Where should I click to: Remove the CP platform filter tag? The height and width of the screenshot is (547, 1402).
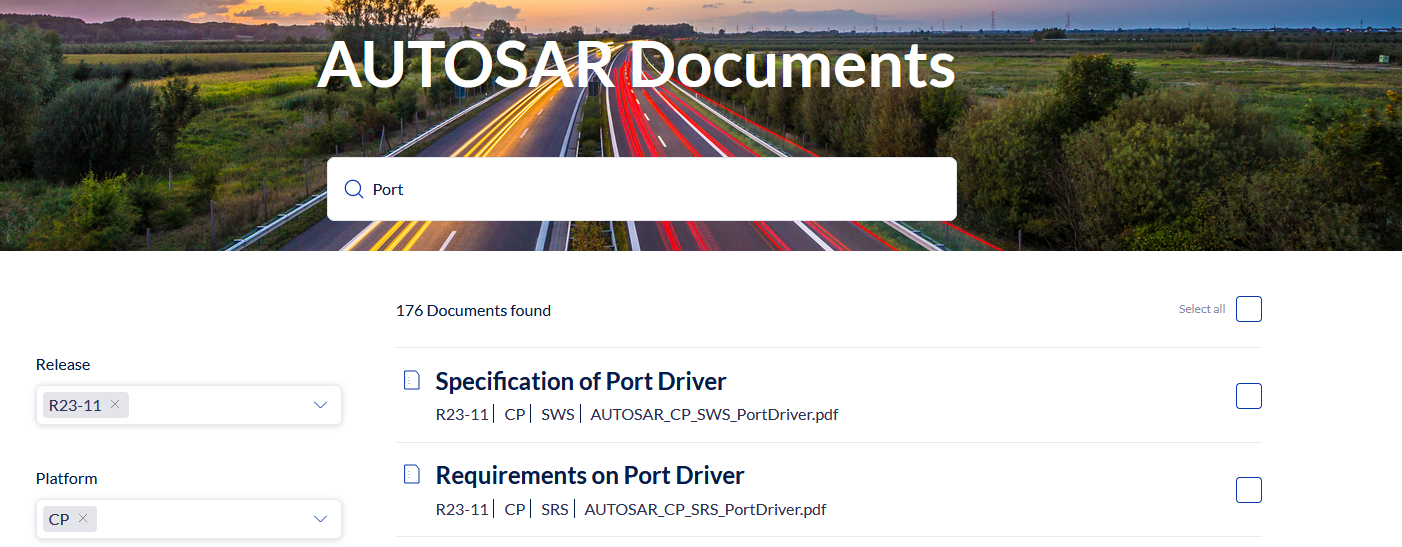point(83,518)
